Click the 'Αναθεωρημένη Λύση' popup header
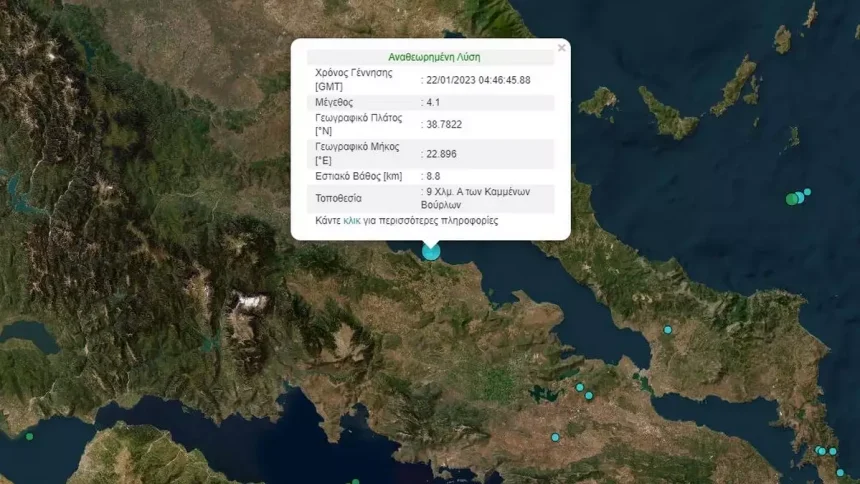 [x=434, y=57]
